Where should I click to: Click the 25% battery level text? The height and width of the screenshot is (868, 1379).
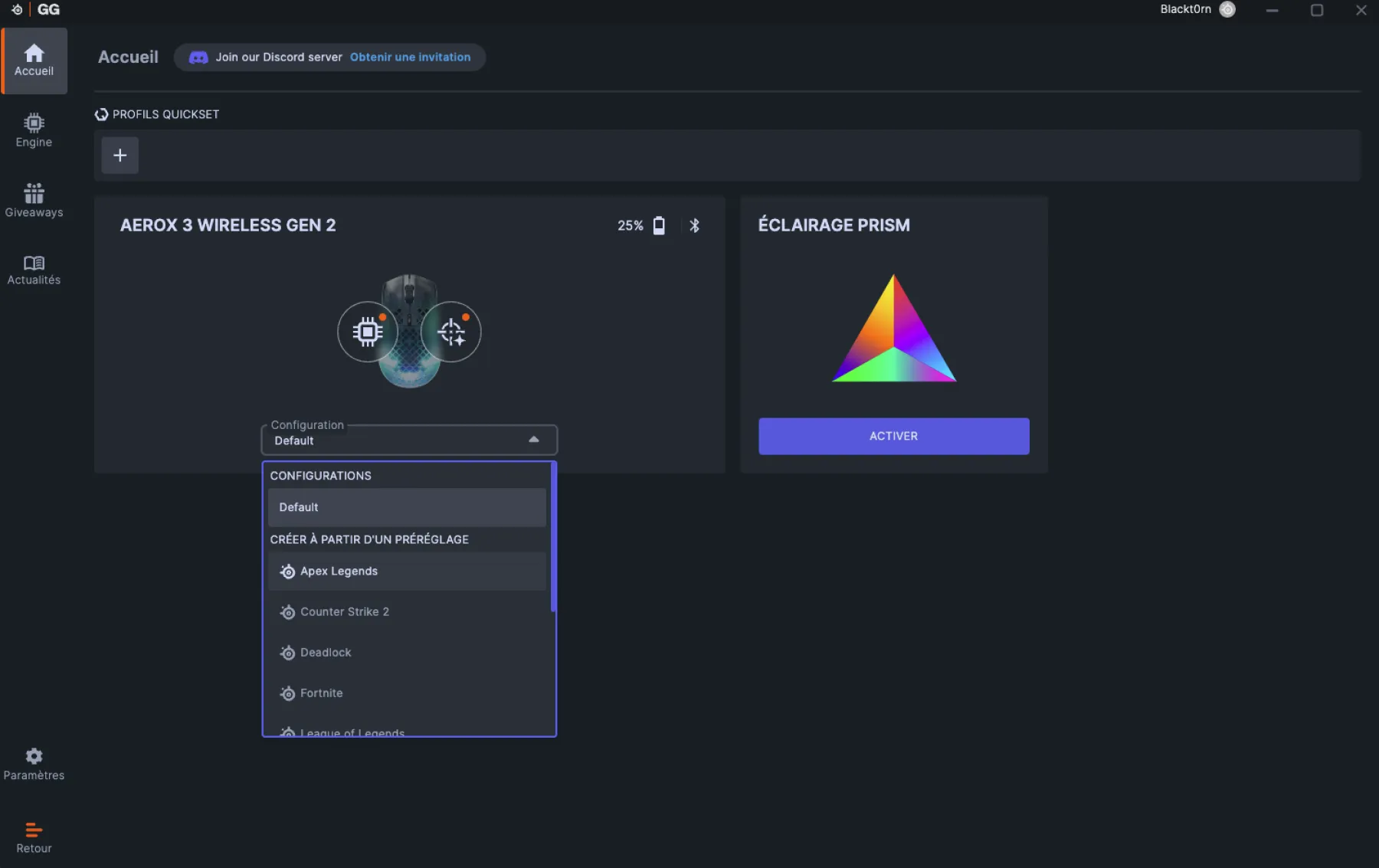click(x=631, y=226)
